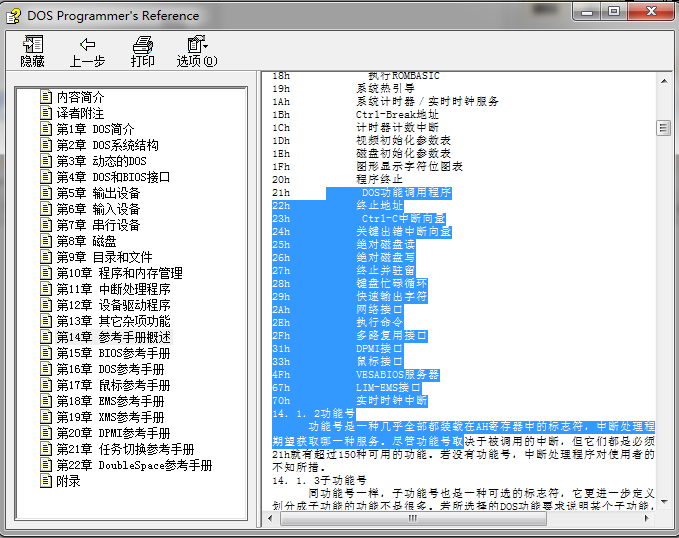Open topic 内容简介
679x538 pixels.
tap(81, 97)
